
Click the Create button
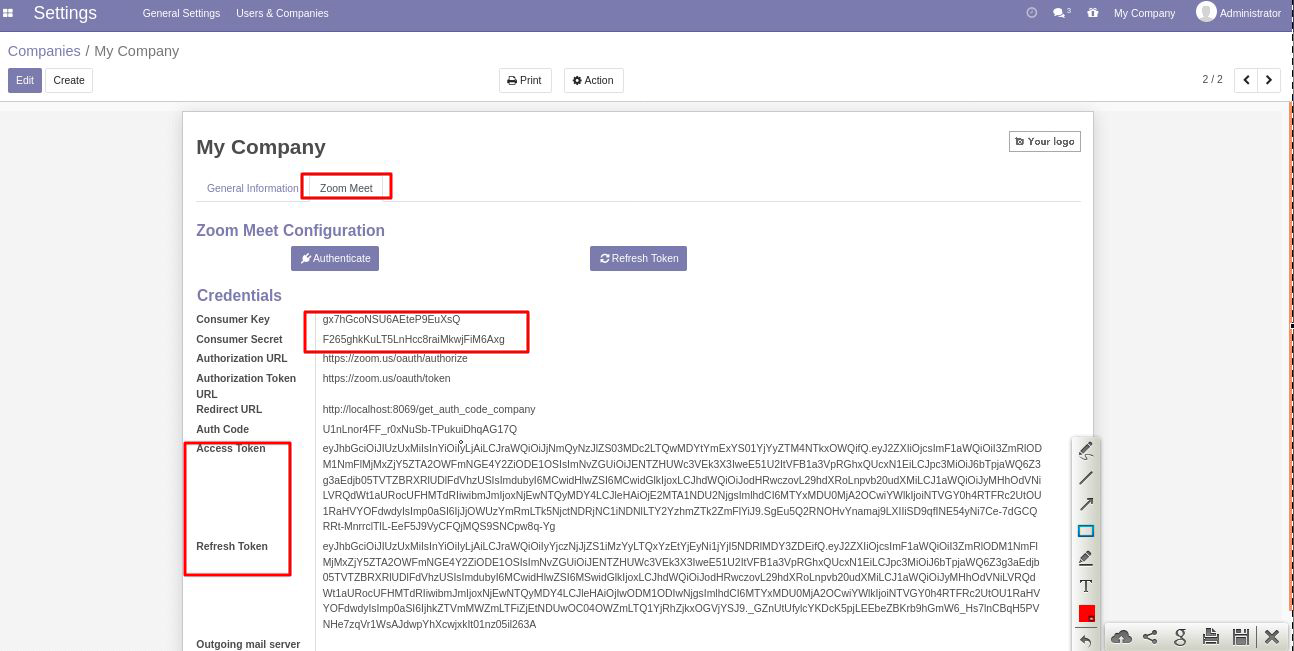tap(69, 80)
